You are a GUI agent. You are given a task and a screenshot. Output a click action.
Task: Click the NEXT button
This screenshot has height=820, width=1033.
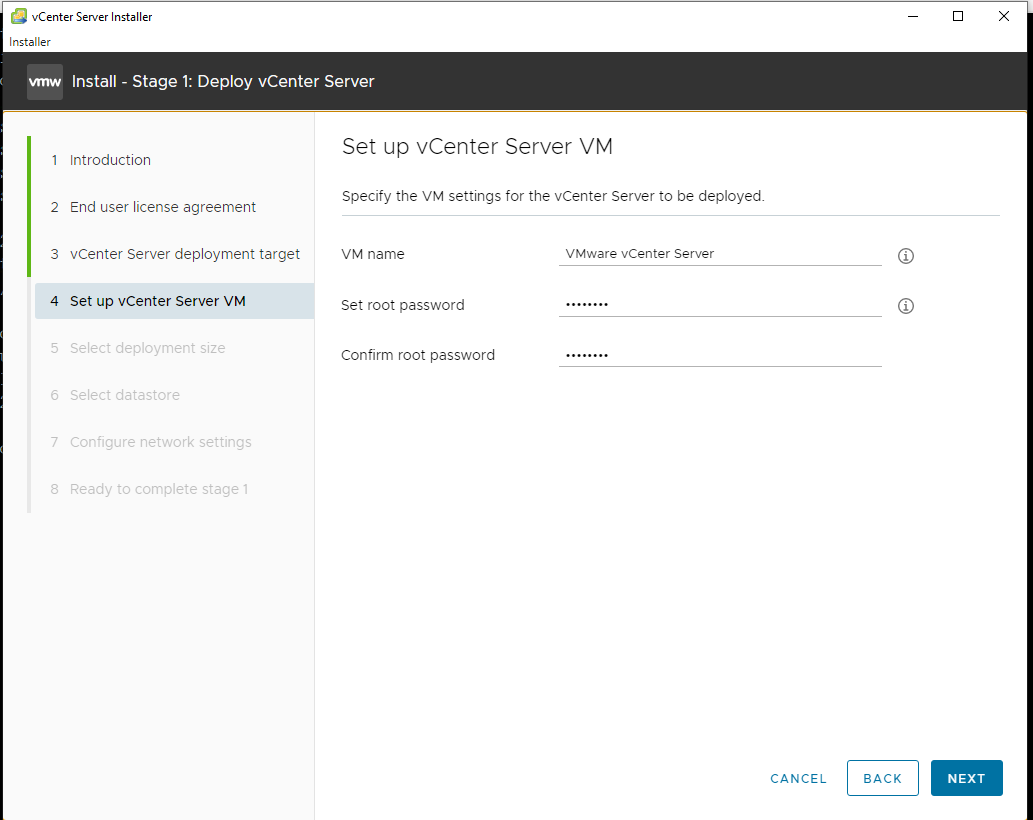(x=966, y=778)
